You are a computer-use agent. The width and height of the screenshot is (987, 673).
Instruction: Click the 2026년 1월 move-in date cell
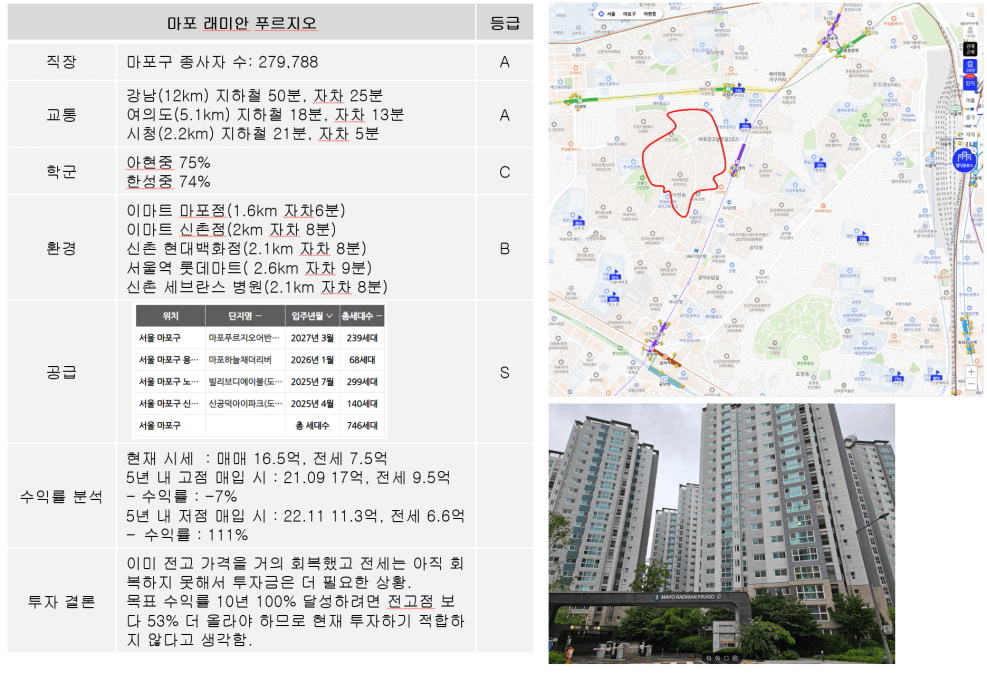coord(312,360)
